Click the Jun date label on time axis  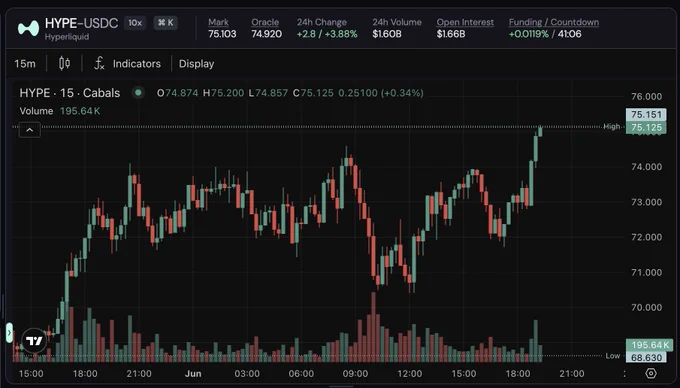pyautogui.click(x=193, y=373)
